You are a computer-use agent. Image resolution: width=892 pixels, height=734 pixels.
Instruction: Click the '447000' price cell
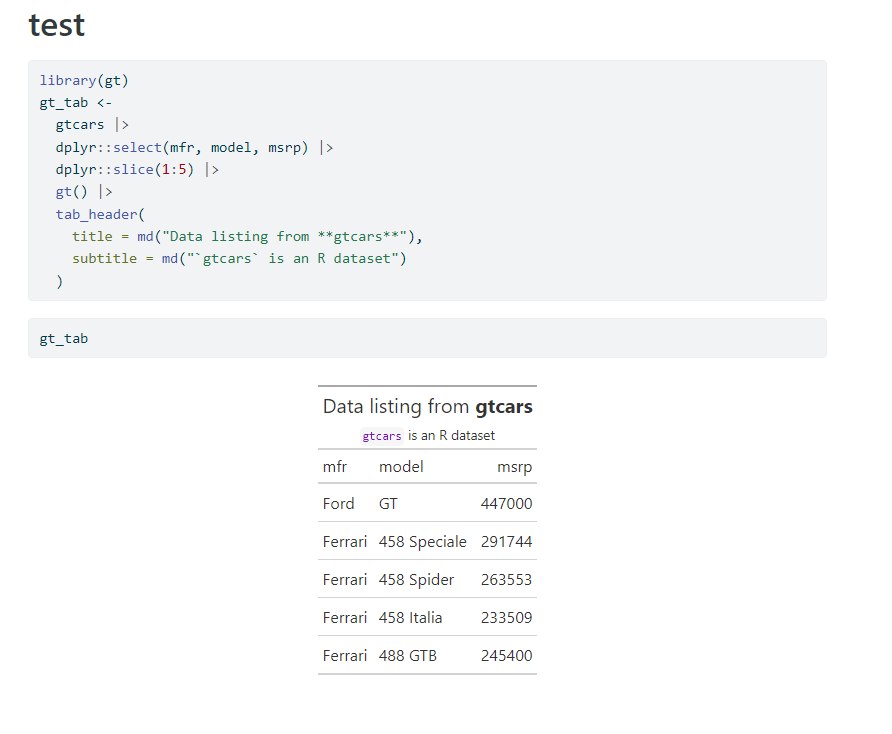pyautogui.click(x=506, y=504)
